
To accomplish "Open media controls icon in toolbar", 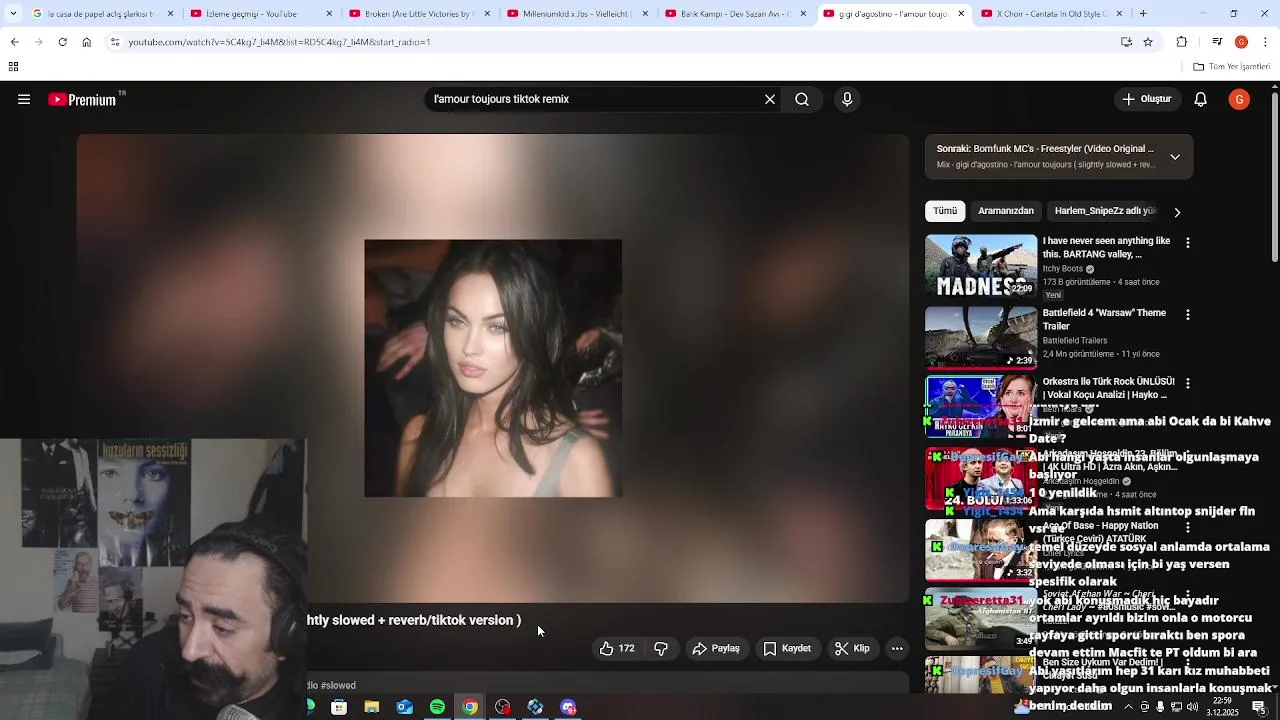I will click(1217, 42).
